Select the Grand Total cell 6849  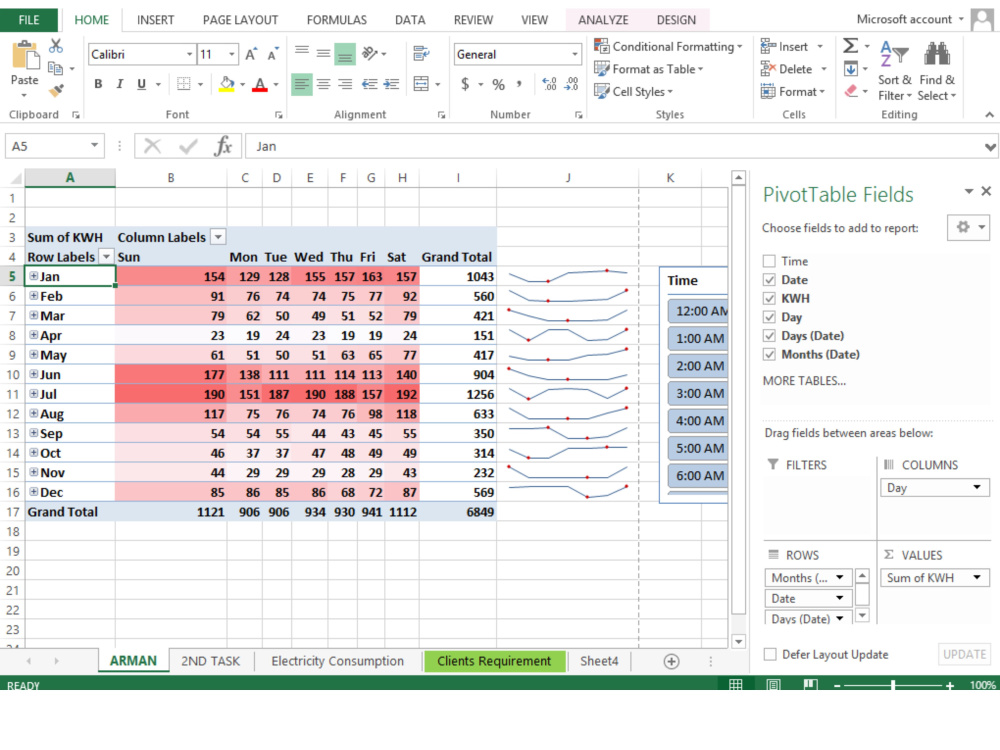457,512
